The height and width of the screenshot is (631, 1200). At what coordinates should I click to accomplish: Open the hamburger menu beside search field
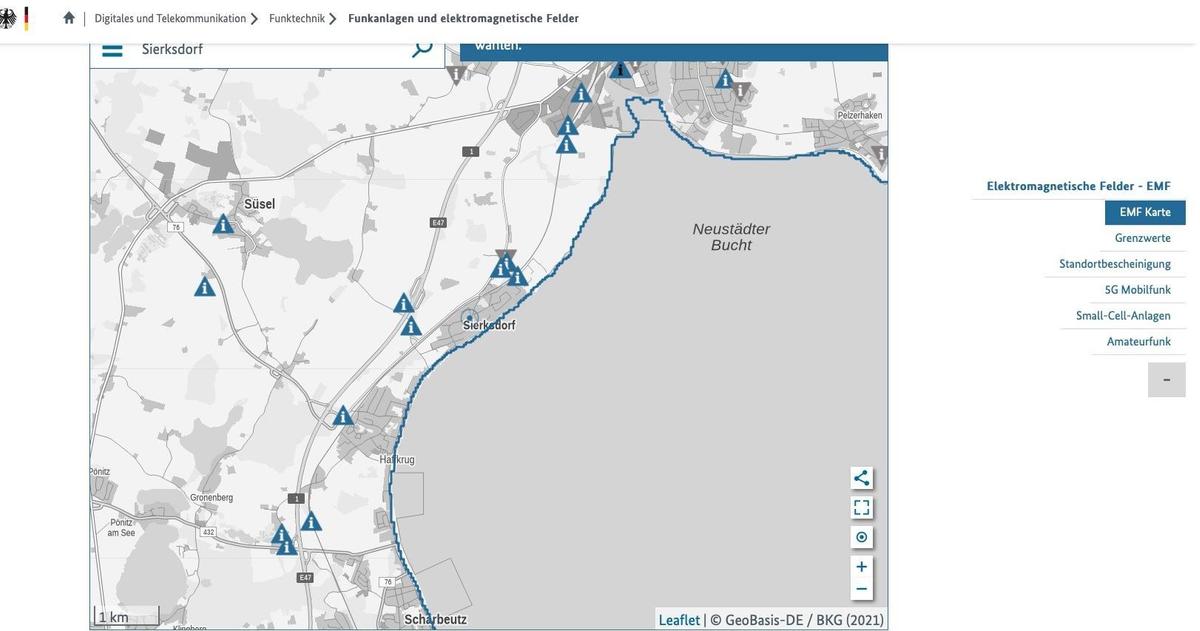112,49
